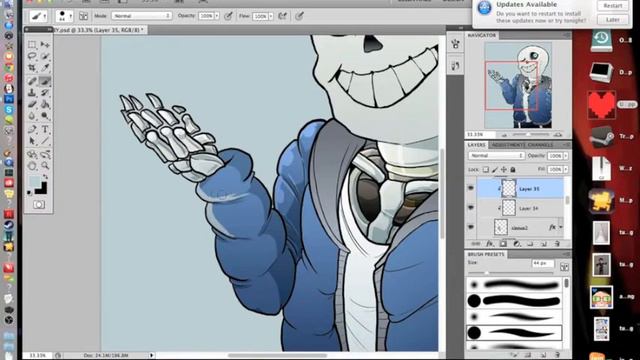Image resolution: width=640 pixels, height=360 pixels.
Task: Select the History Brush tool
Action: coord(45,93)
